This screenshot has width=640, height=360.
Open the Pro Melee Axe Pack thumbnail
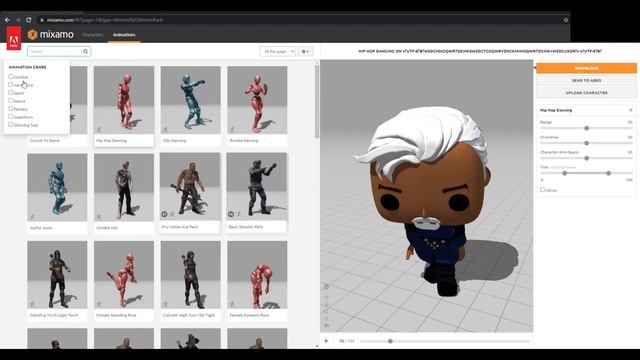coord(190,187)
